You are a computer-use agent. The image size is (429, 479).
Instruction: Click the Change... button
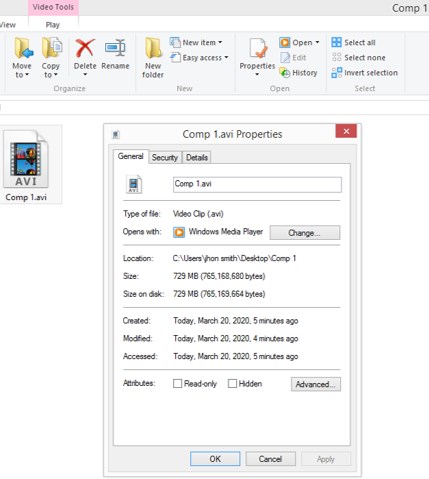(305, 233)
